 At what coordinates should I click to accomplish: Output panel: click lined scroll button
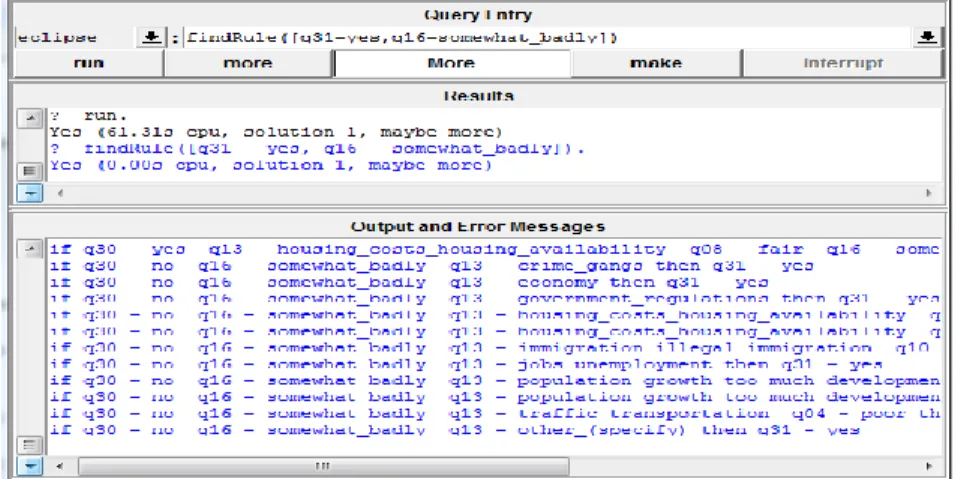pos(29,445)
